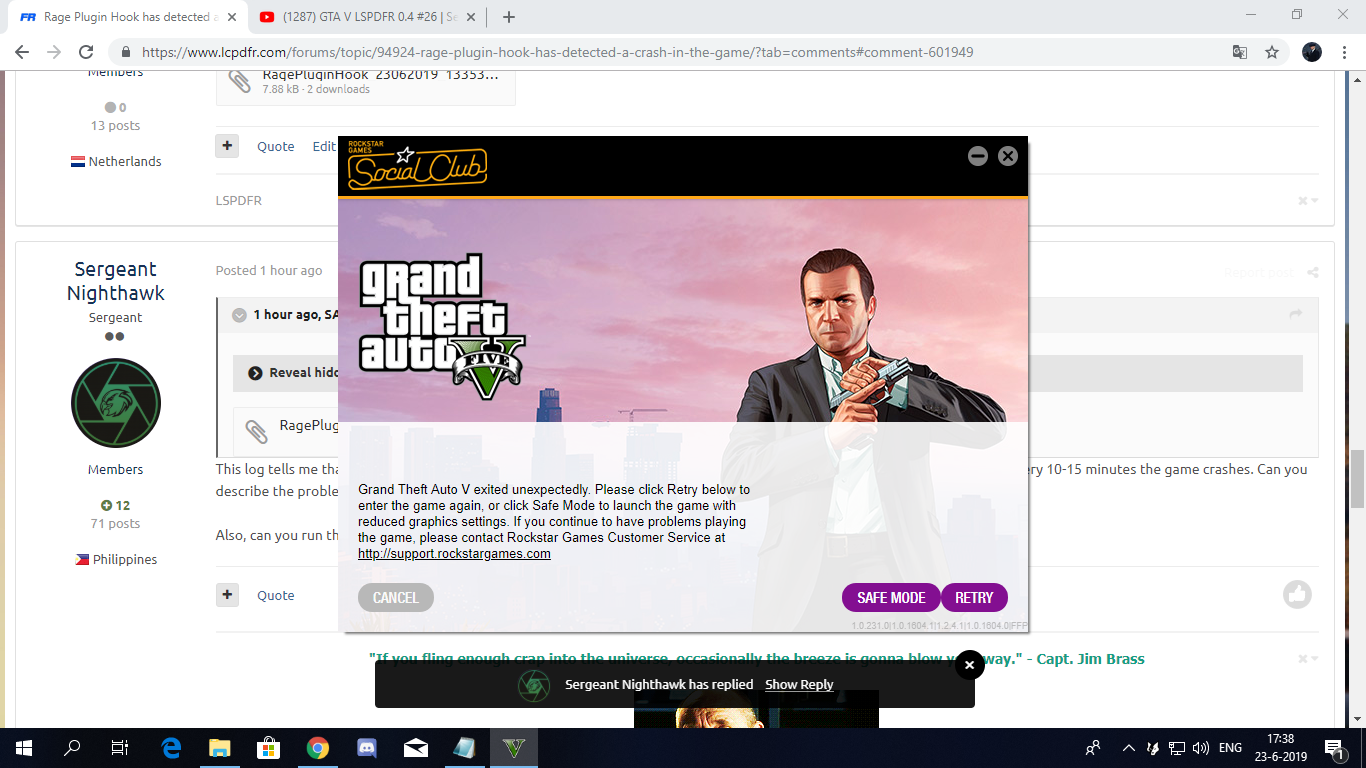
Task: Open the Google Translate page icon
Action: point(1240,52)
